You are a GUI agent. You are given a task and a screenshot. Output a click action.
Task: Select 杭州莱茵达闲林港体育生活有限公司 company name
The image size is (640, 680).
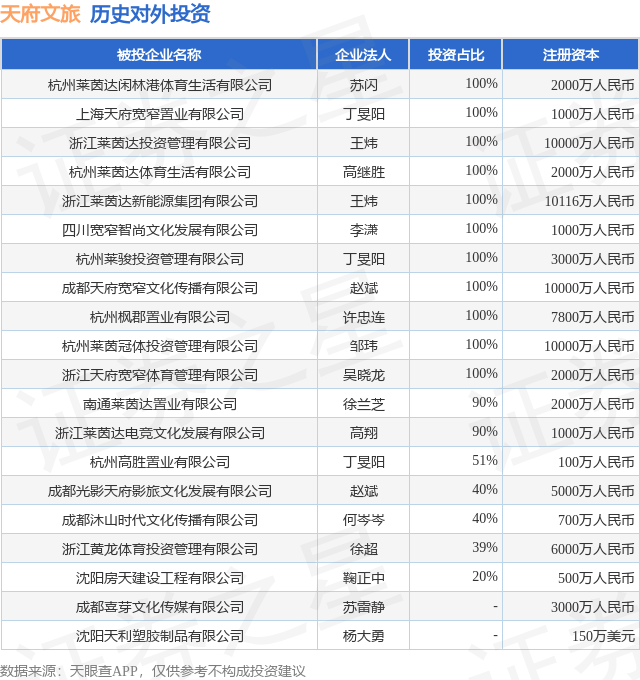click(160, 85)
